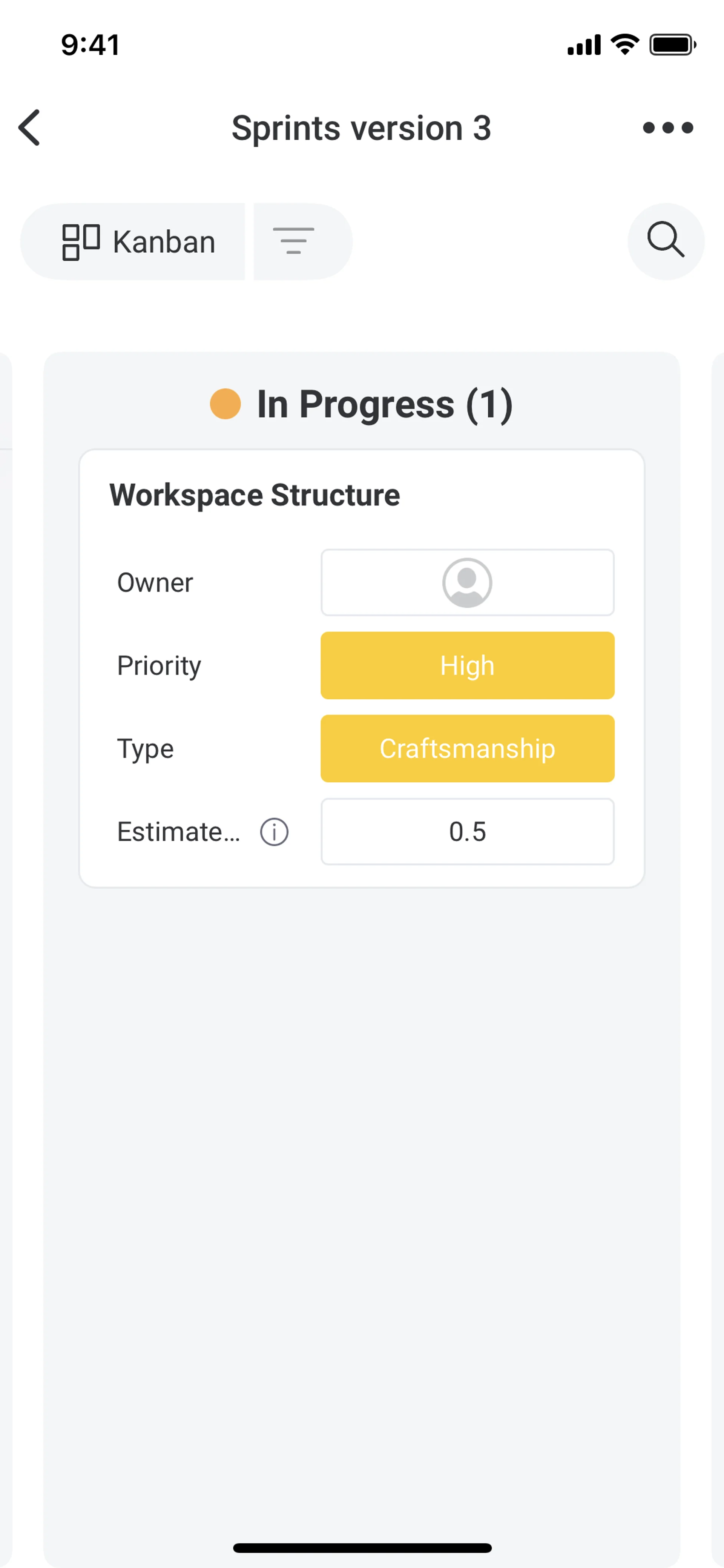This screenshot has width=724, height=1568.
Task: Tap the battery indicator in status bar
Action: [672, 45]
